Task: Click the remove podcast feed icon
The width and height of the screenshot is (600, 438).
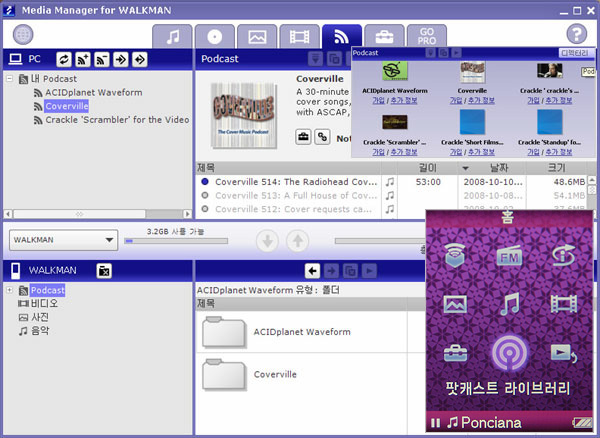Action: (102, 59)
